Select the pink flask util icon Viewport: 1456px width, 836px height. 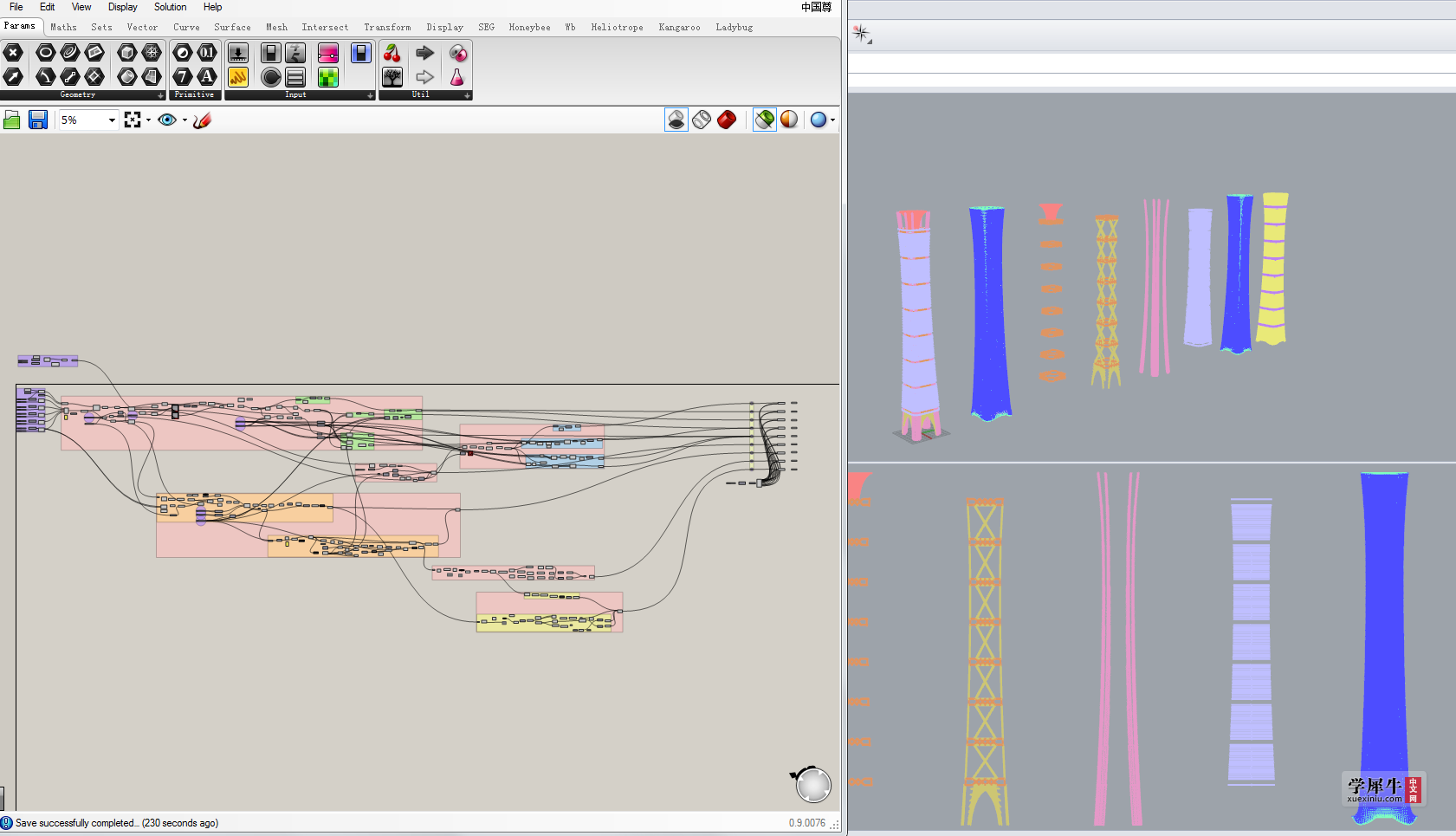pos(457,77)
